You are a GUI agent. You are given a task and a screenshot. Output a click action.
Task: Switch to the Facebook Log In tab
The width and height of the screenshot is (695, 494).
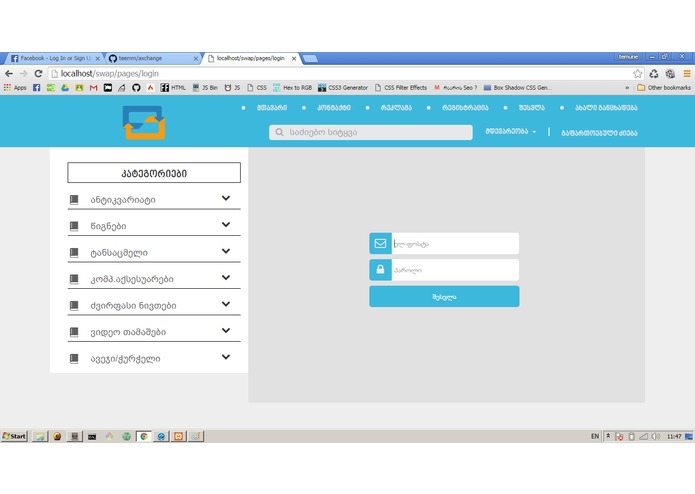pyautogui.click(x=53, y=58)
